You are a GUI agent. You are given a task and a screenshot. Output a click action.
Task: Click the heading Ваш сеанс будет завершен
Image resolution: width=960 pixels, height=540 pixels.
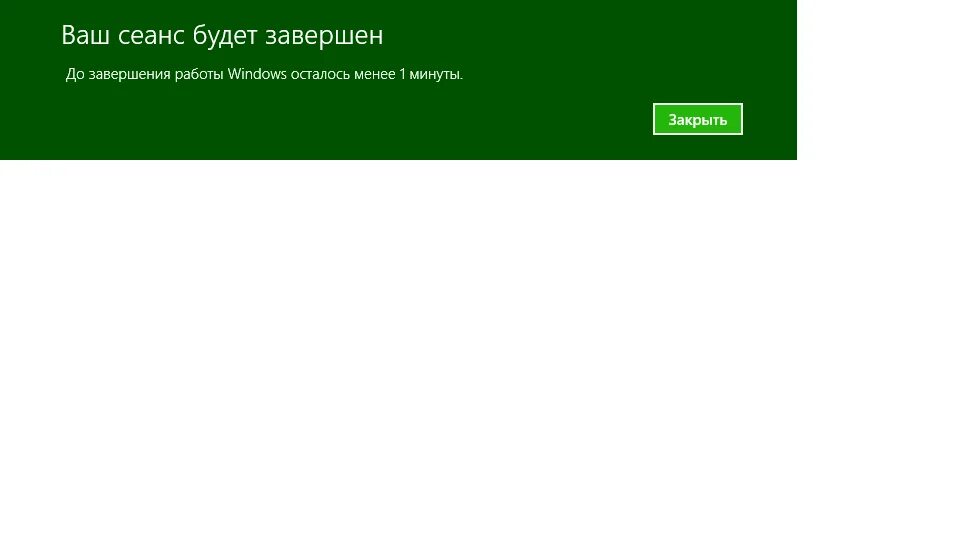click(222, 36)
